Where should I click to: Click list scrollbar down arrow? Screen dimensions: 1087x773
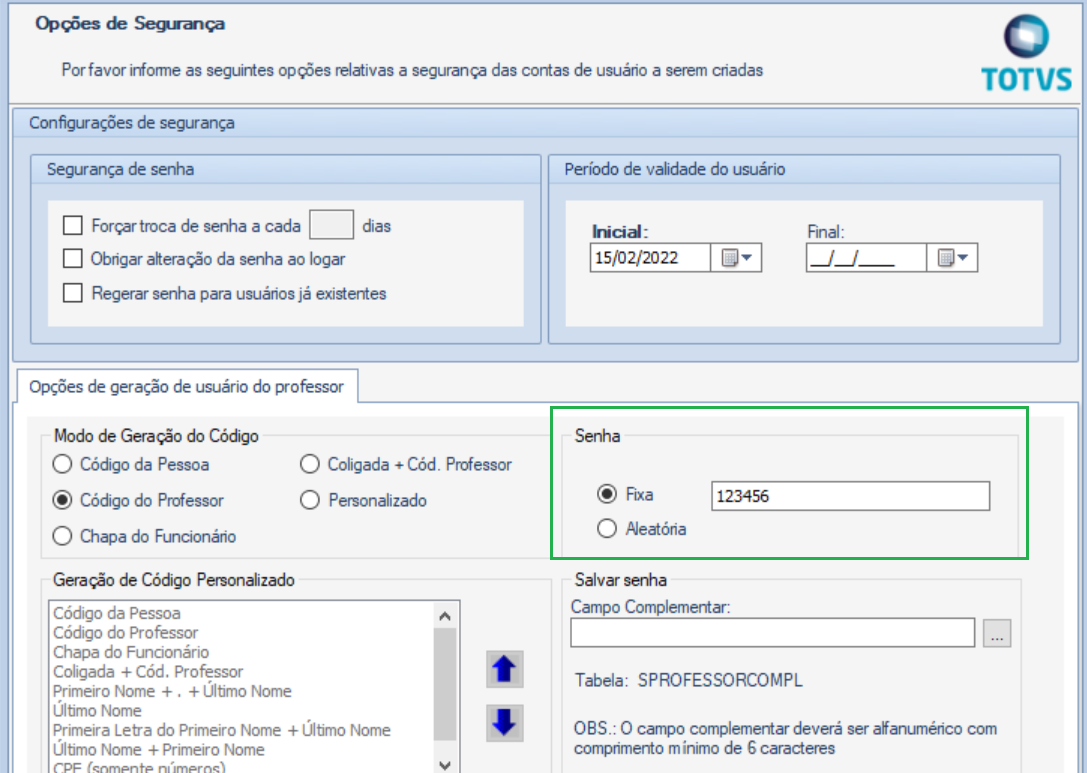coord(445,765)
